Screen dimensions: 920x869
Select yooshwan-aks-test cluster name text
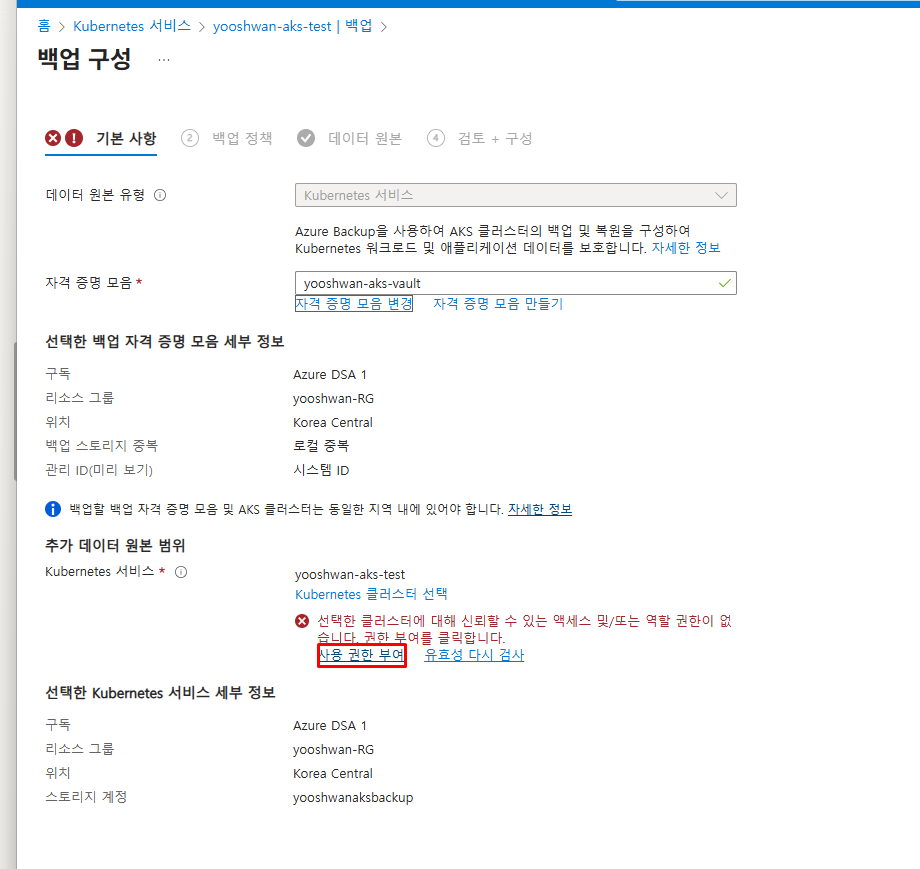coord(350,574)
